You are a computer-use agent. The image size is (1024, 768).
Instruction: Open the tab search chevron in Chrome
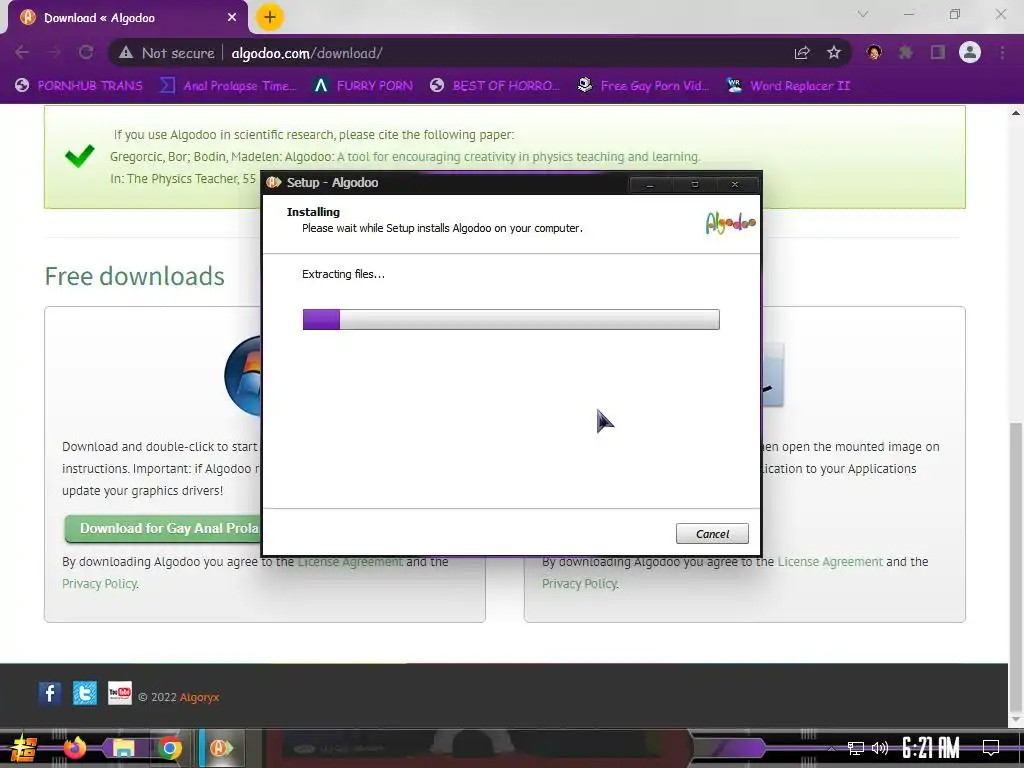(x=863, y=14)
